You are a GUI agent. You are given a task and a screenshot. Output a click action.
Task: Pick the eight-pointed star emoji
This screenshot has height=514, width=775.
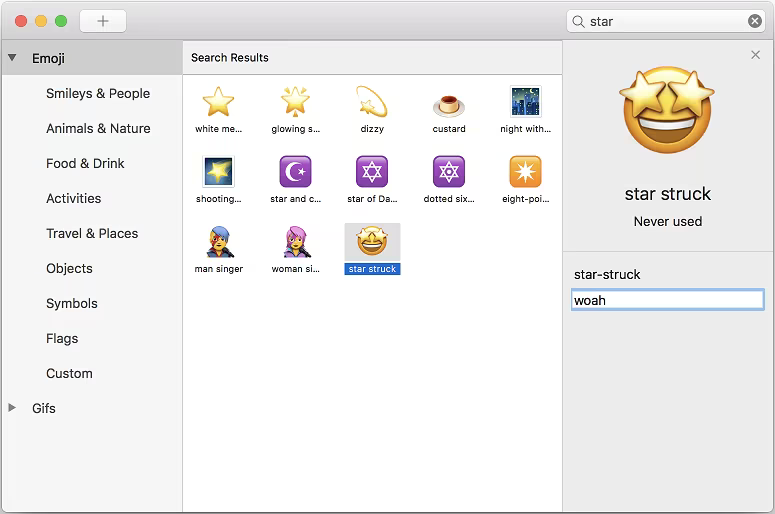point(525,171)
